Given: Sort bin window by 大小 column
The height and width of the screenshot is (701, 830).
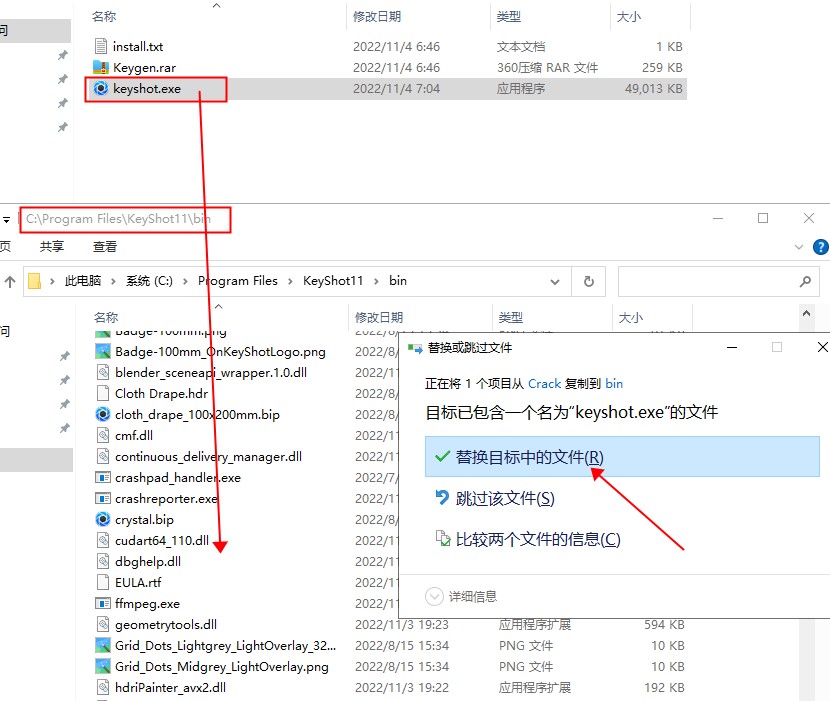Looking at the screenshot, I should pos(631,317).
